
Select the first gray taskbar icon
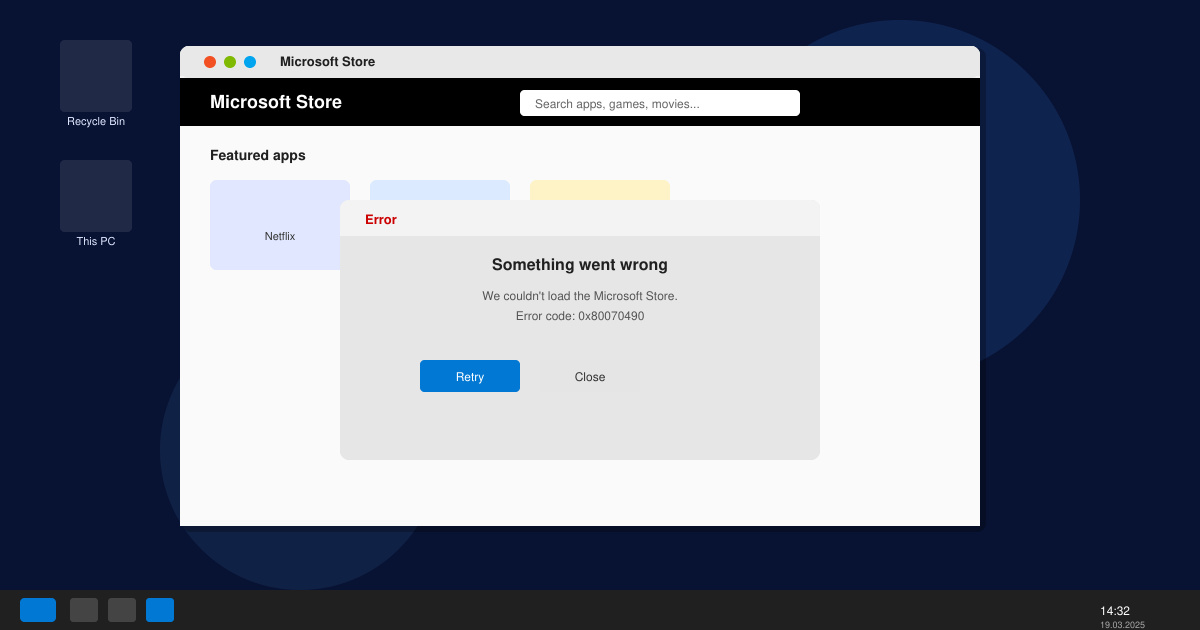tap(84, 610)
